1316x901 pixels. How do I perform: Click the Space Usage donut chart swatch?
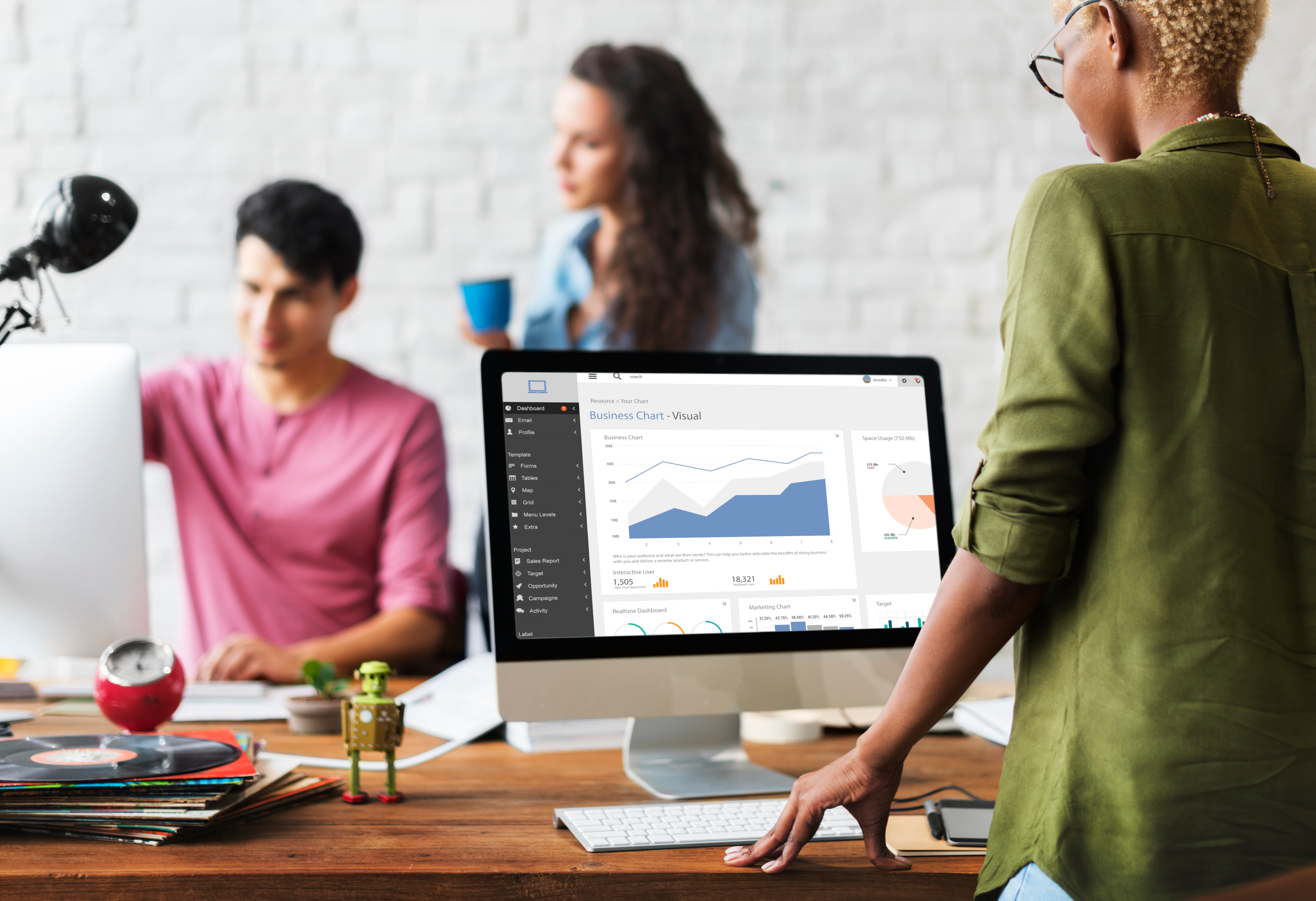click(x=900, y=490)
